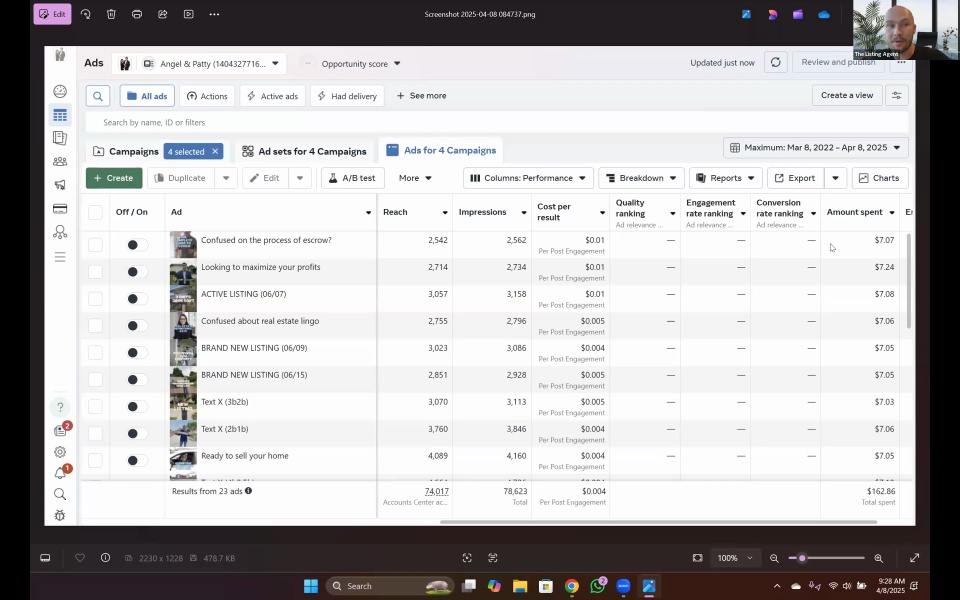Click the refresh icon next to Updated just now
This screenshot has height=600, width=960.
tap(776, 62)
